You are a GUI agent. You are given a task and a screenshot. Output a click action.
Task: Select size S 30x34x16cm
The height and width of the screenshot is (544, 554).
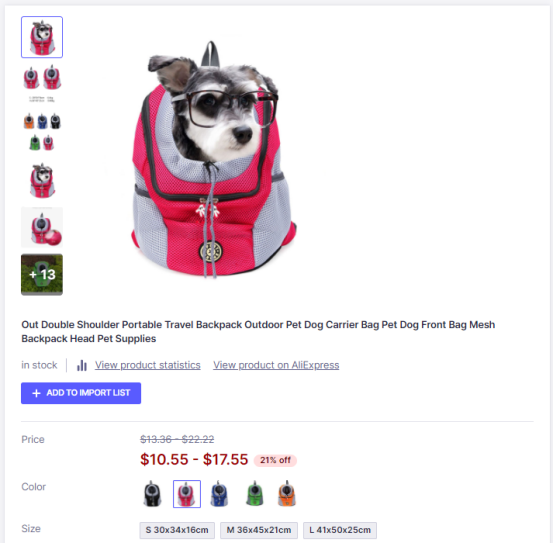(177, 530)
